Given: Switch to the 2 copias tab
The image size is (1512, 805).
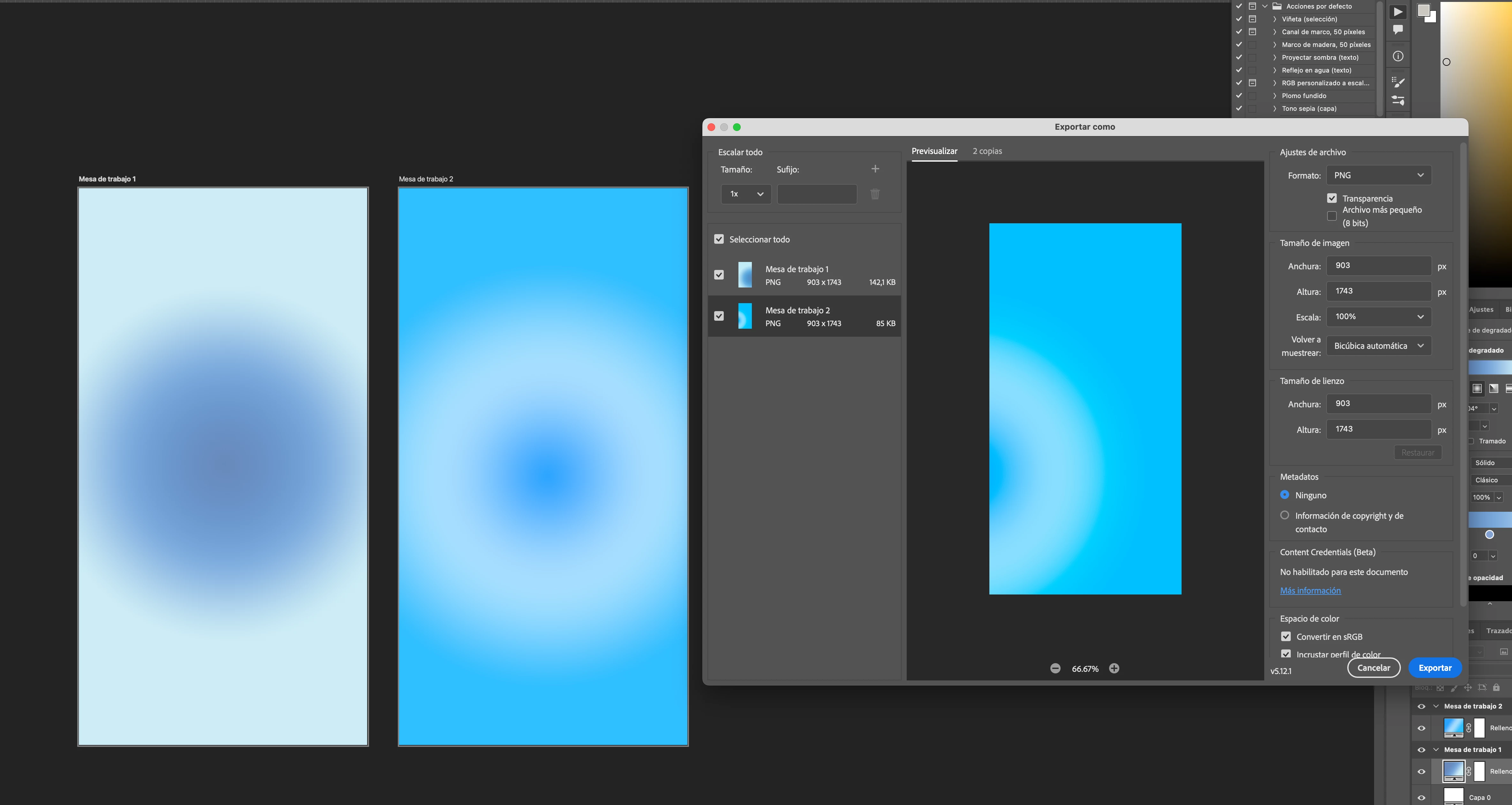Looking at the screenshot, I should coord(987,151).
